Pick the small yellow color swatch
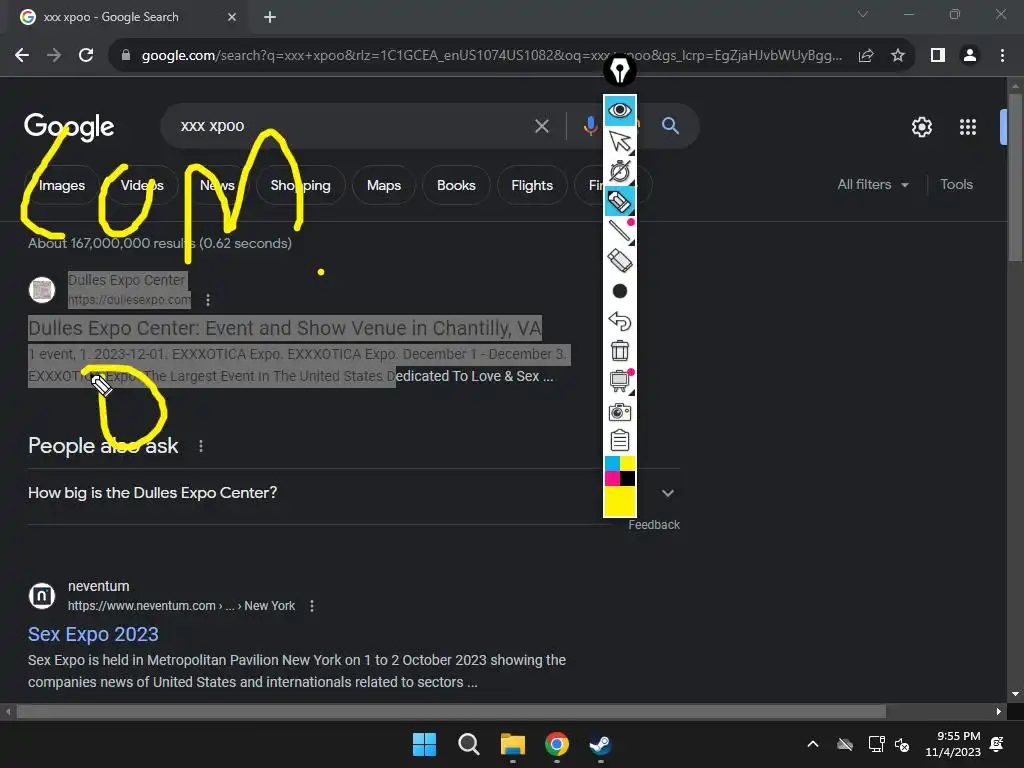The image size is (1024, 768). pos(627,464)
